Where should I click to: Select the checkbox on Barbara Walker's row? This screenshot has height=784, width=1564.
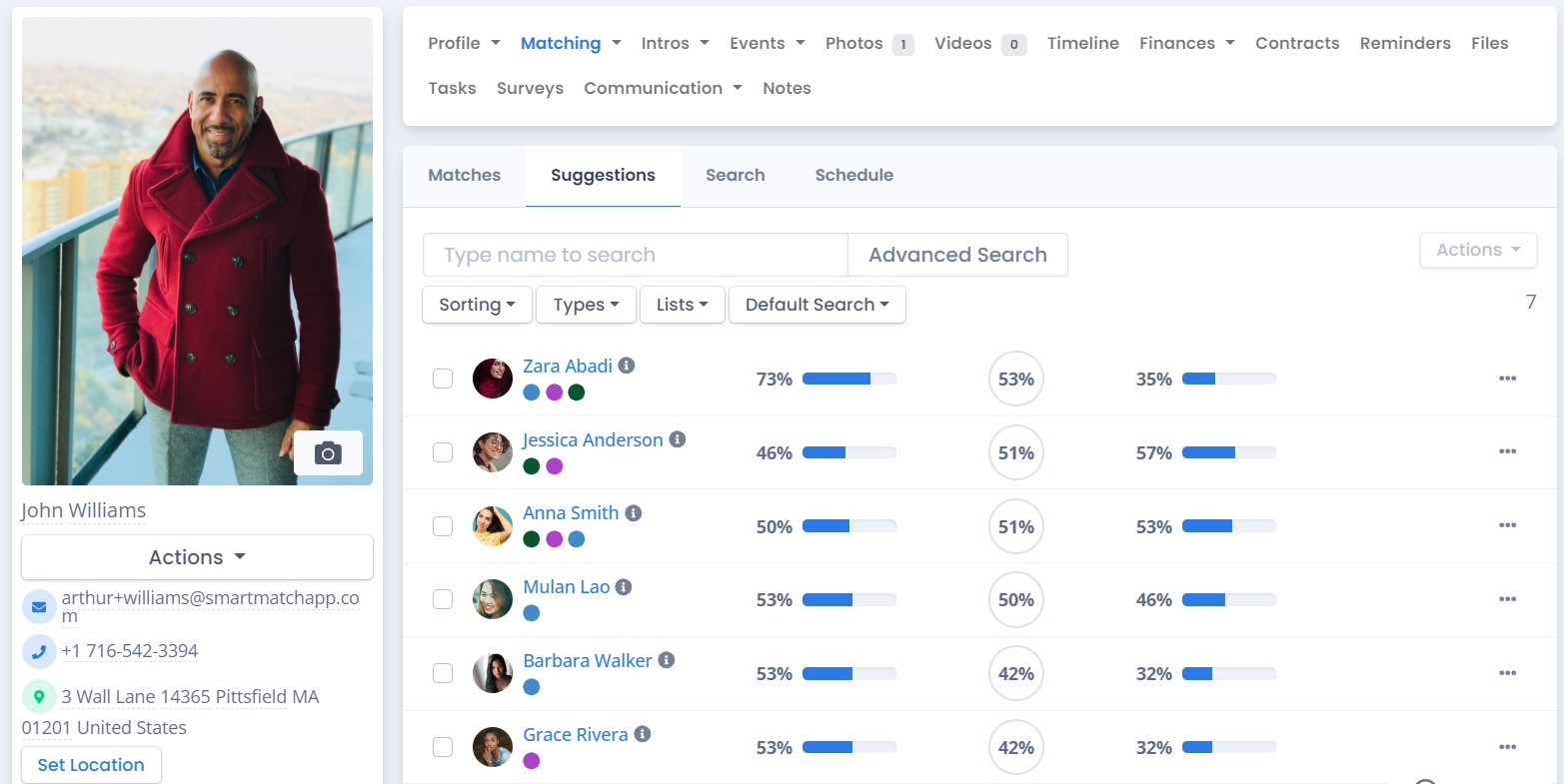443,673
